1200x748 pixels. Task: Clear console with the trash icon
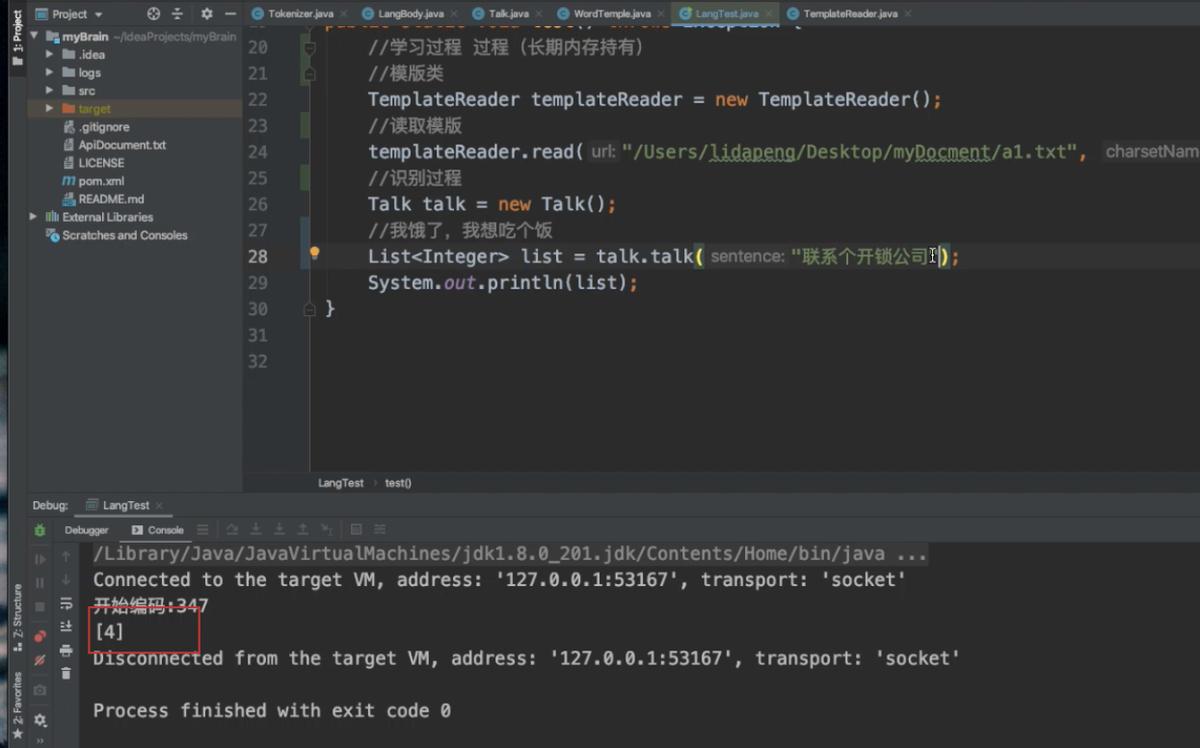66,674
